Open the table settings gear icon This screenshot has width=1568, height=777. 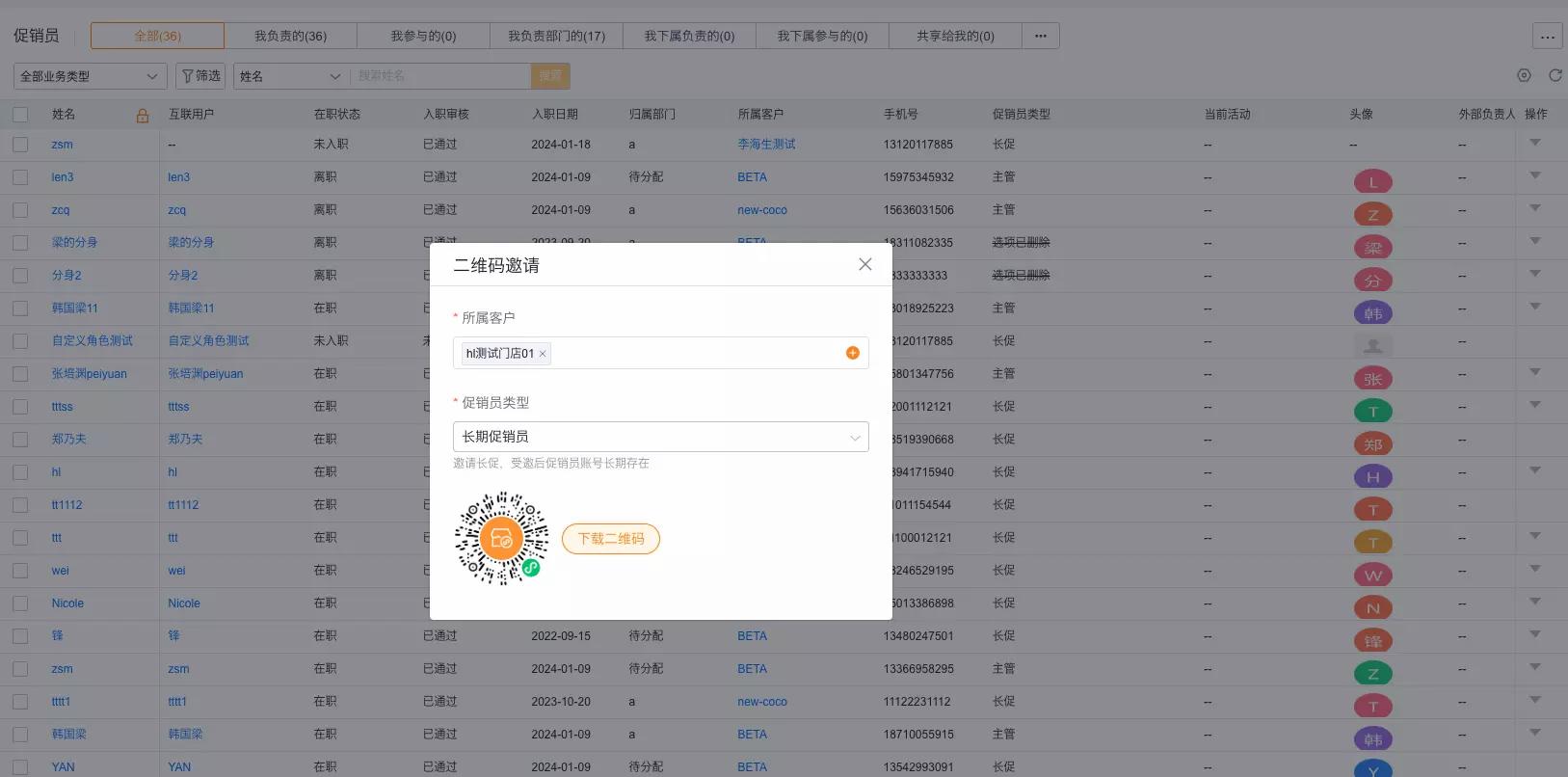coord(1524,75)
